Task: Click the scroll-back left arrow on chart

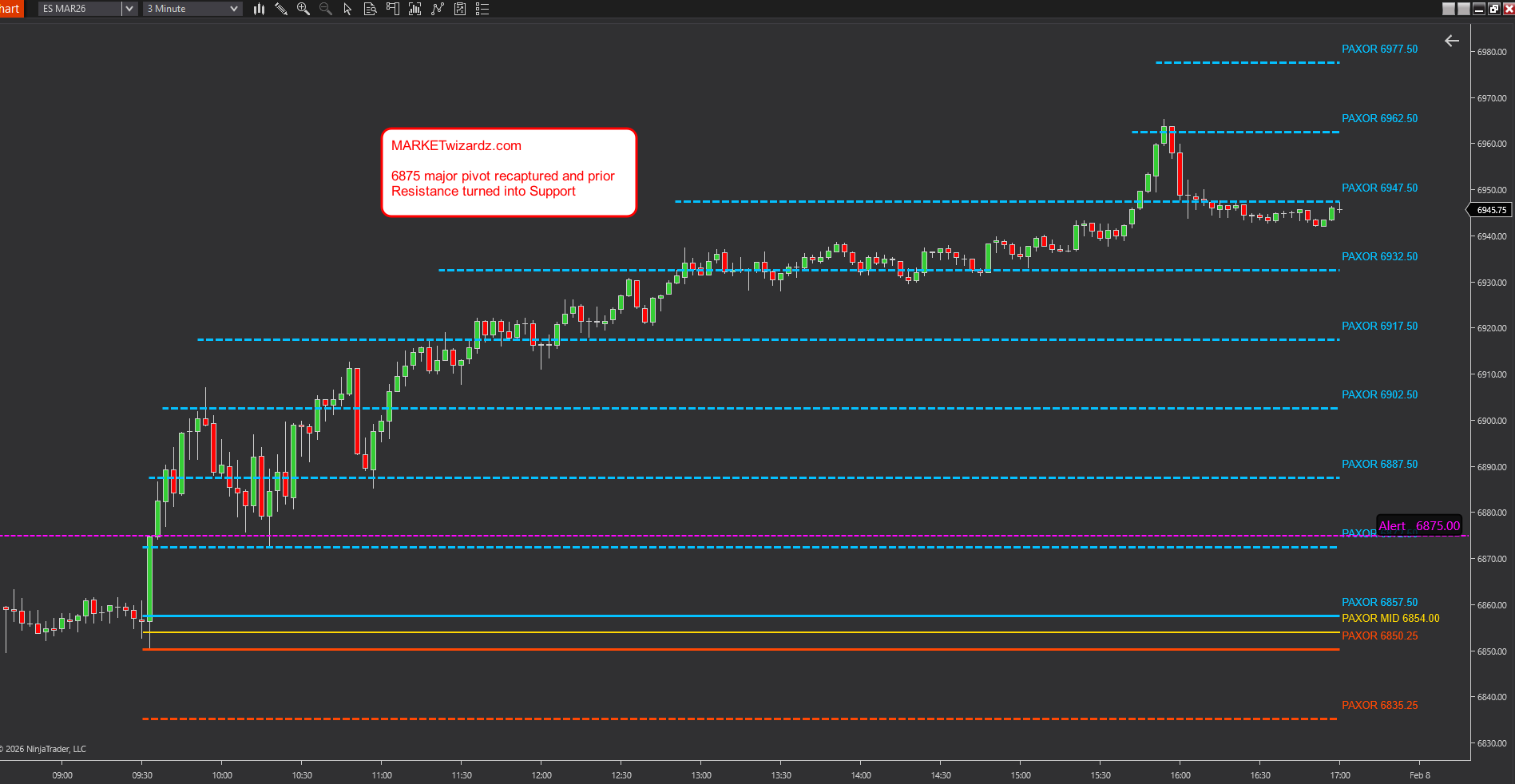Action: [1452, 41]
